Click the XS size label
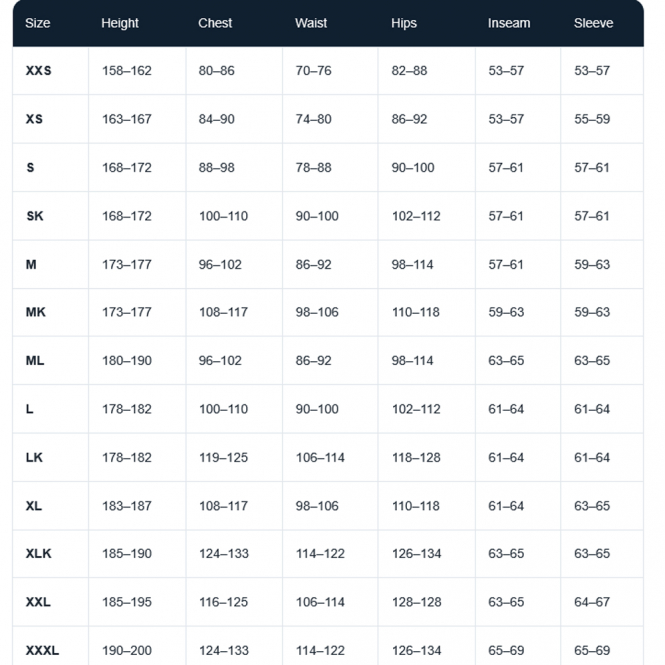Image resolution: width=665 pixels, height=665 pixels. [34, 119]
